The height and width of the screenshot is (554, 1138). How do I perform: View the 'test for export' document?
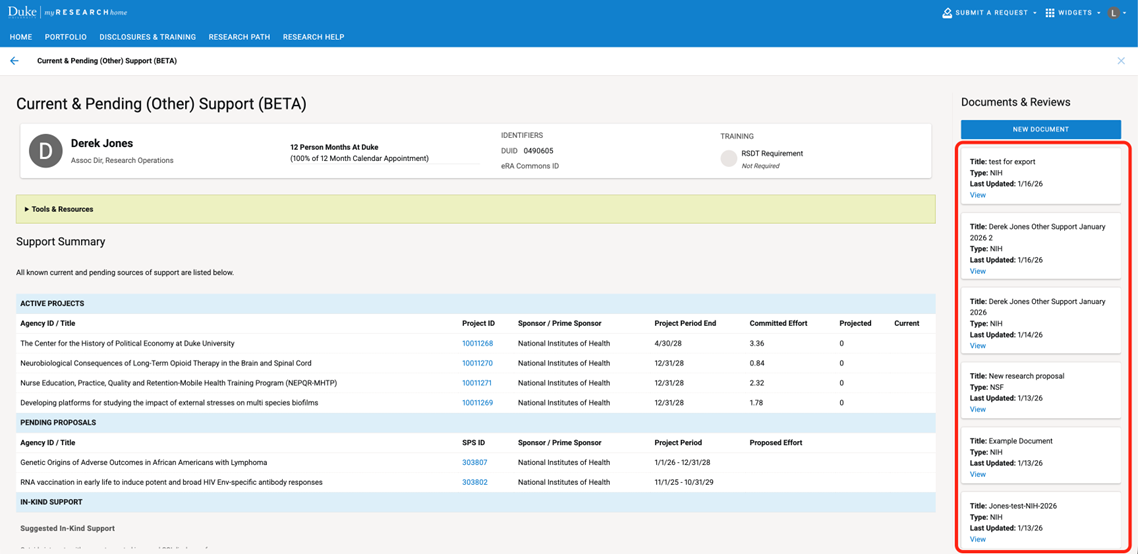click(977, 195)
